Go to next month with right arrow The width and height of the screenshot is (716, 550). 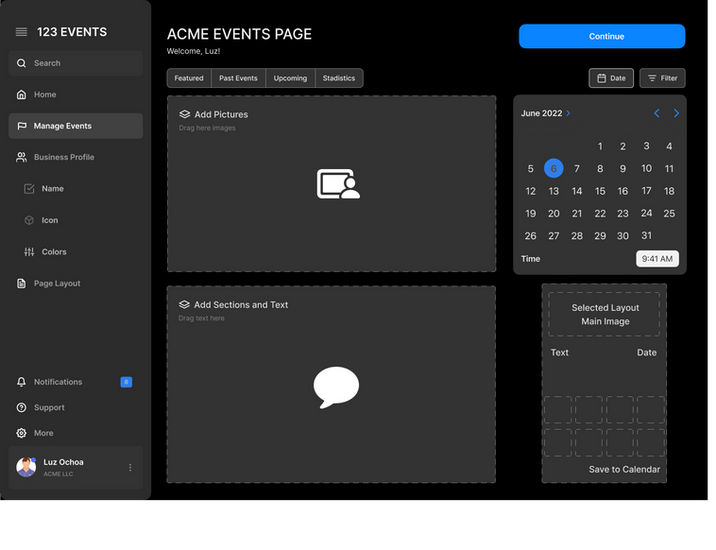click(676, 113)
